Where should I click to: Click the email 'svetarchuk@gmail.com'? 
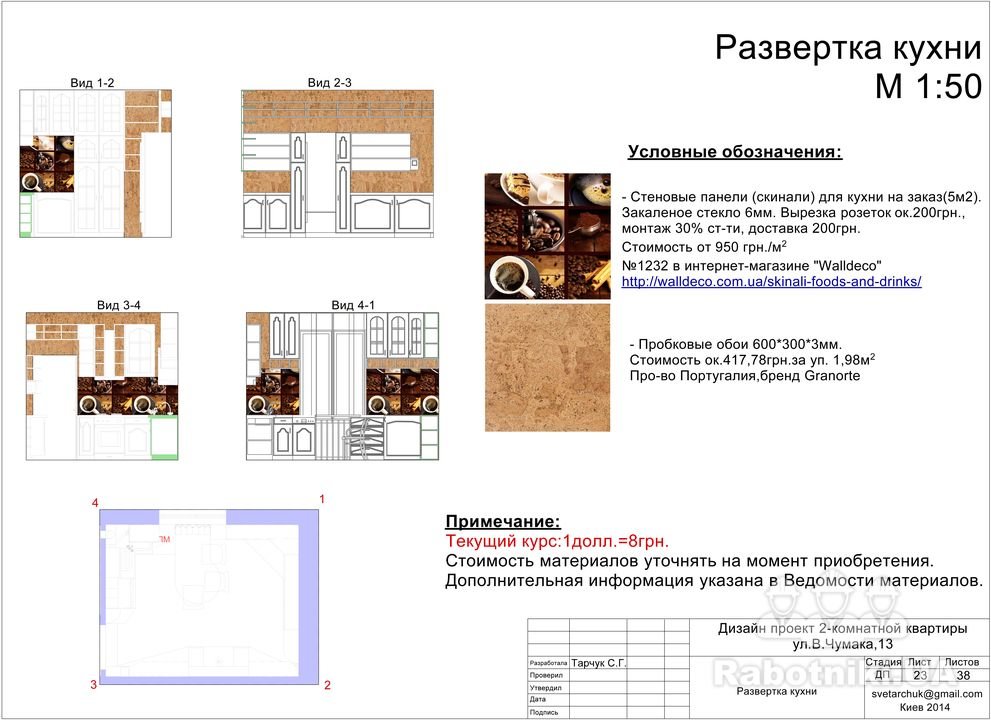click(927, 693)
